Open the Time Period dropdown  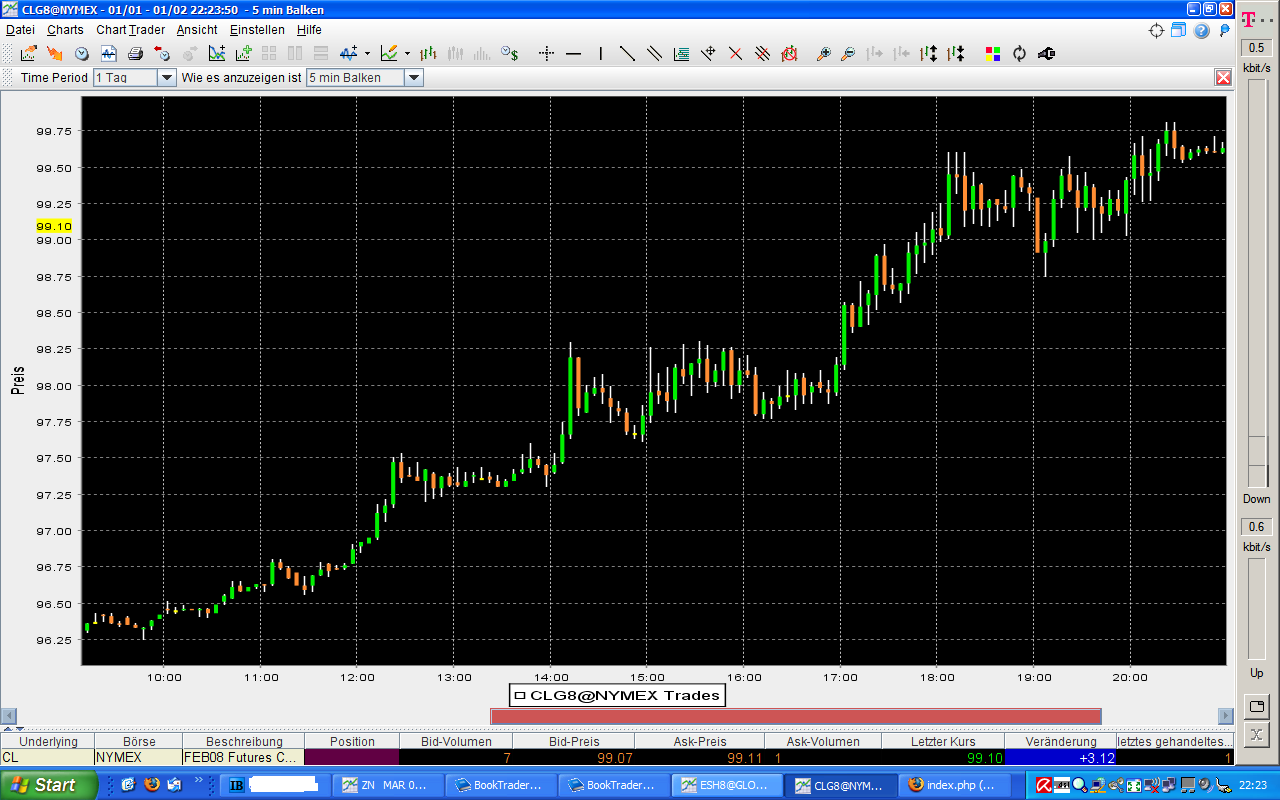coord(166,77)
